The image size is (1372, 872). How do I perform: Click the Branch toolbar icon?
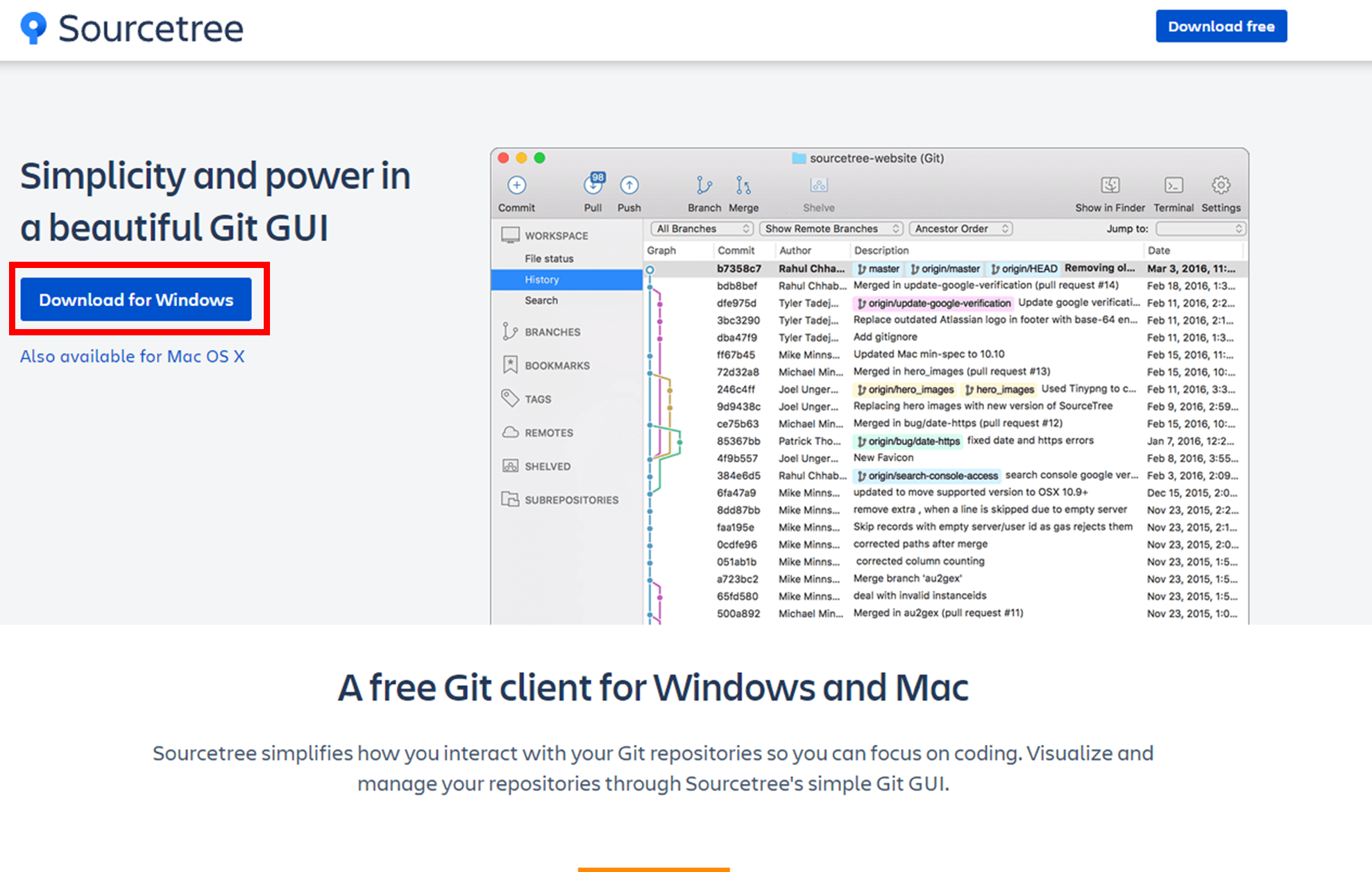tap(704, 185)
